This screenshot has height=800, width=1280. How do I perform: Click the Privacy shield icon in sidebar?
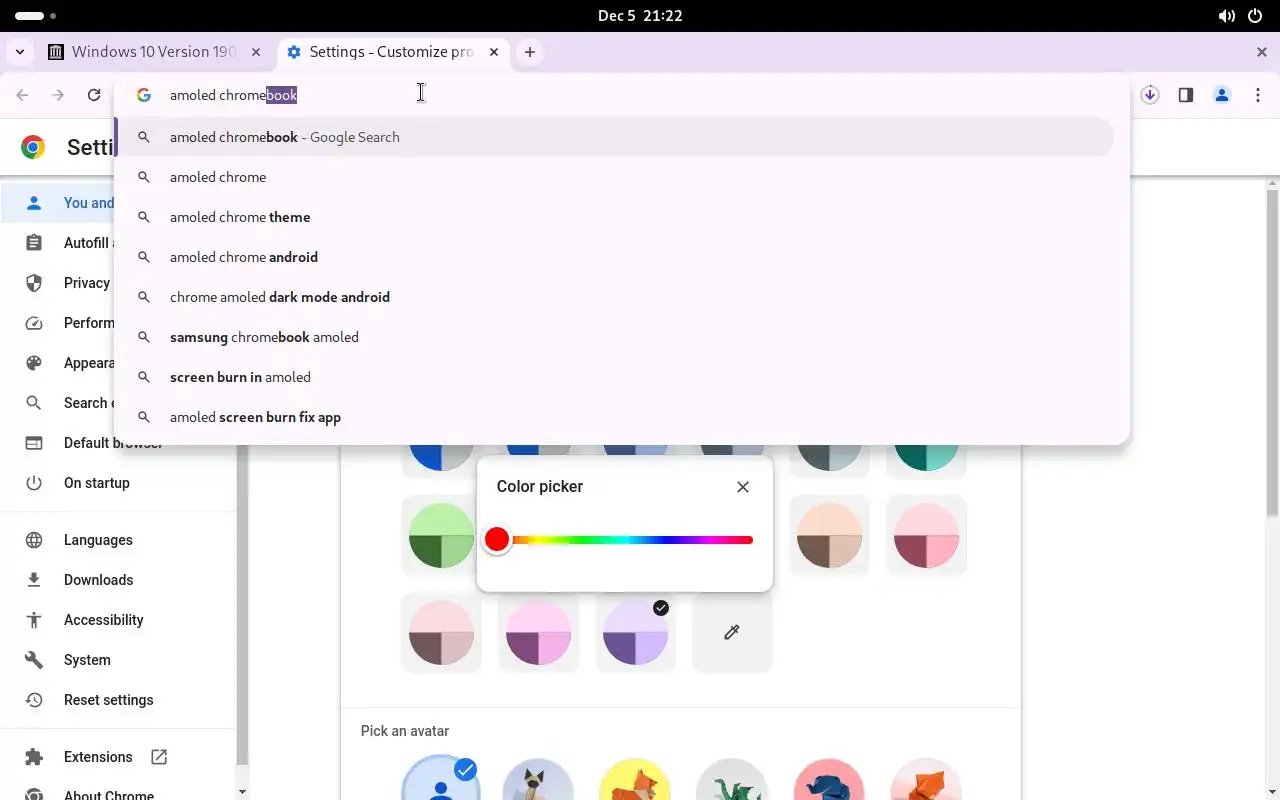(34, 283)
